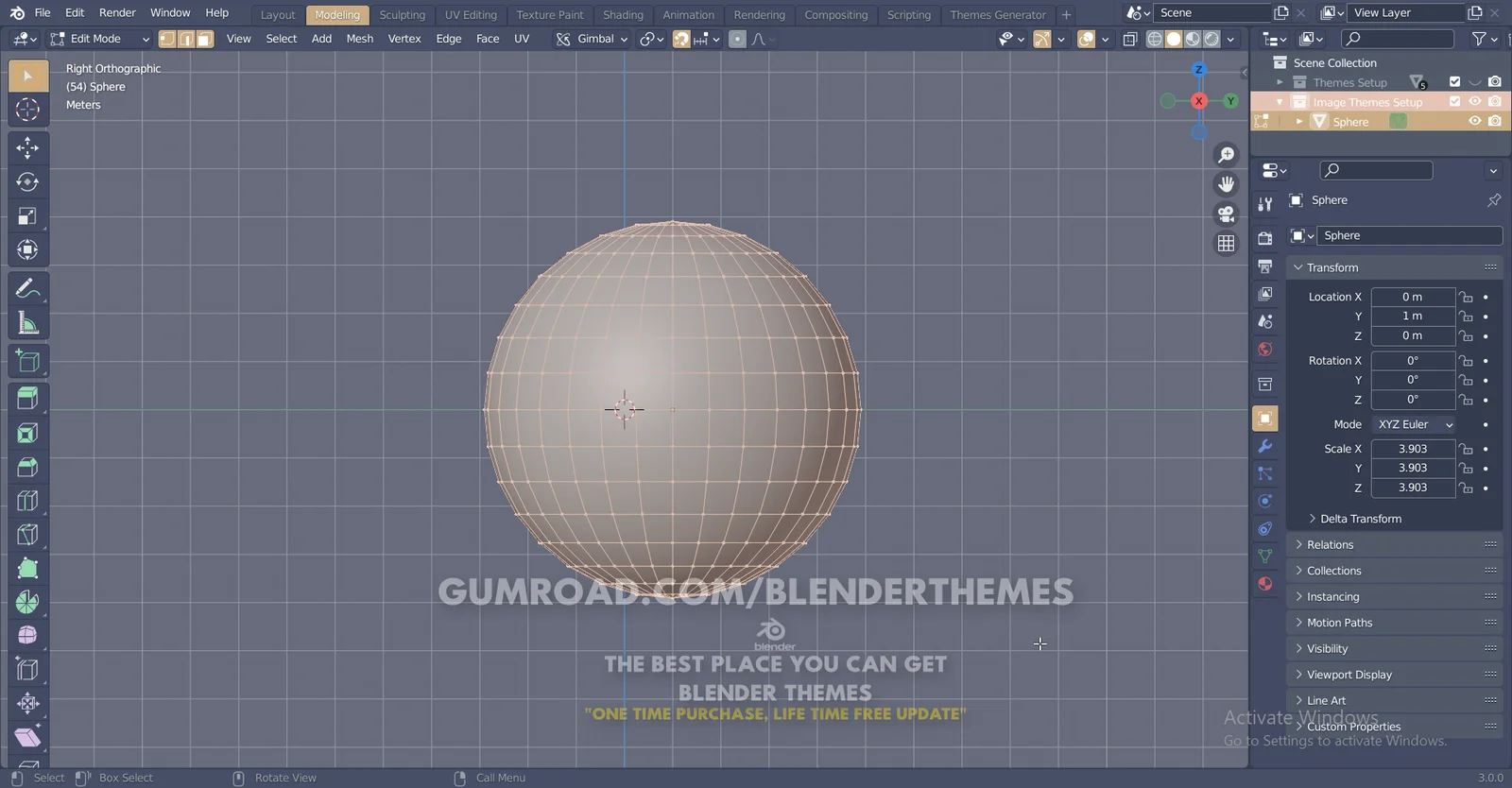Select the Annotate tool
The width and height of the screenshot is (1512, 788).
pos(27,288)
